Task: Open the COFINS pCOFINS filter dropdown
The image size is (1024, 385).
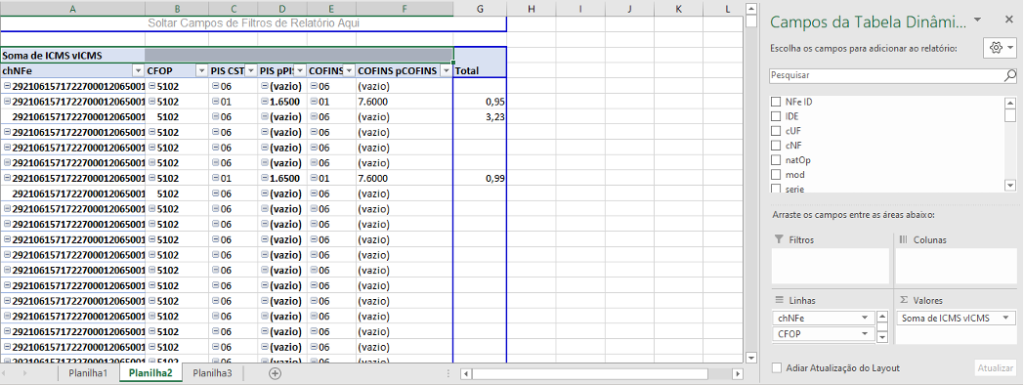Action: [446, 70]
